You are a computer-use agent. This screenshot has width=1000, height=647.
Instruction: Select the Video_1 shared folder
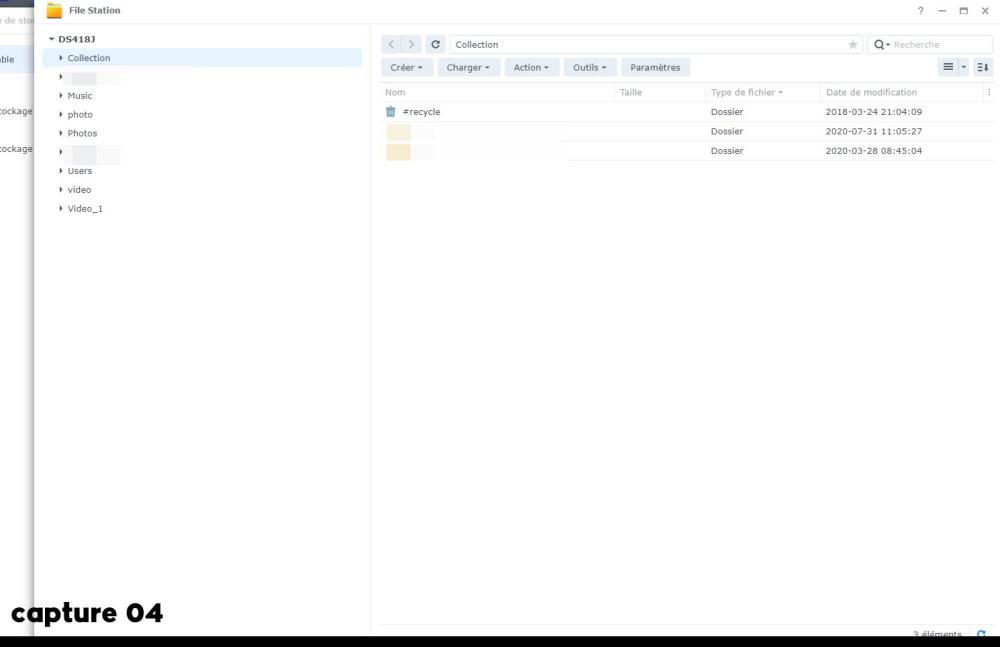click(x=85, y=209)
